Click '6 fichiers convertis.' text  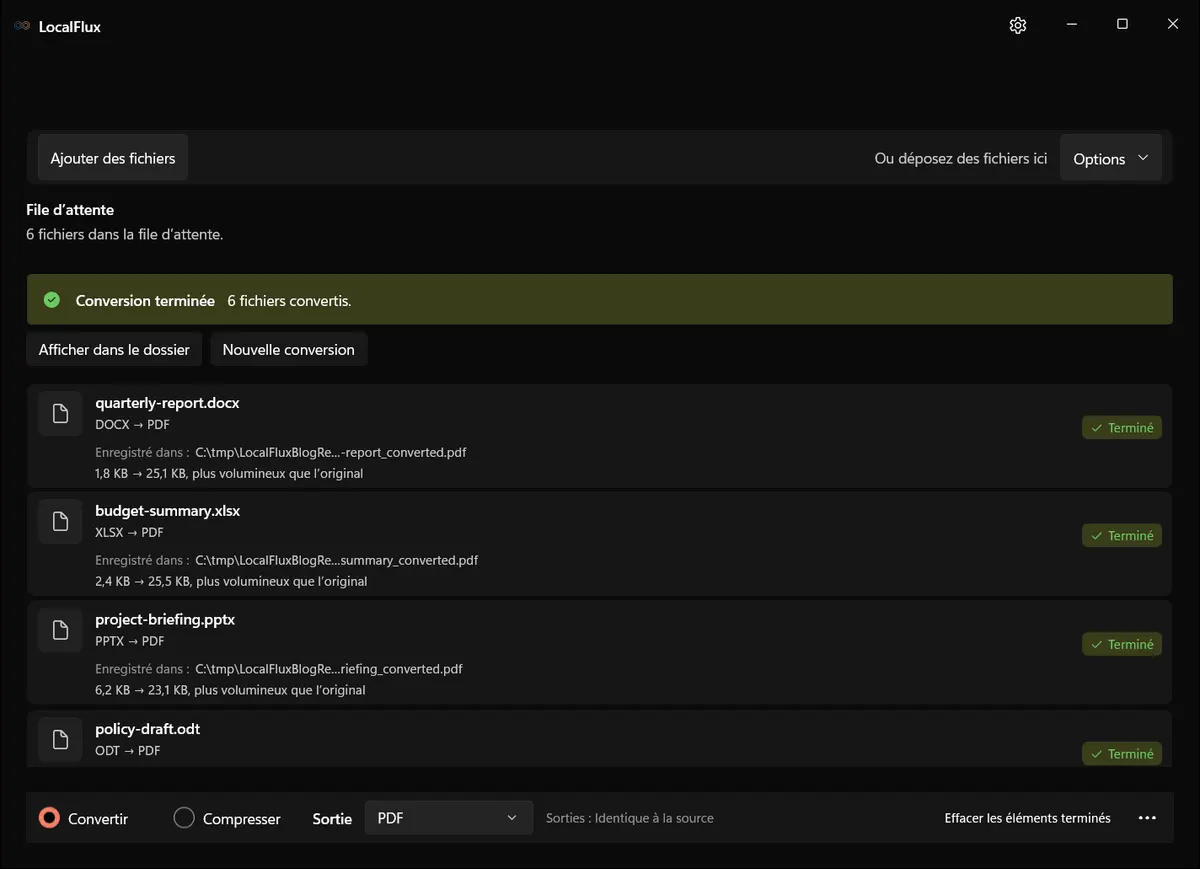289,301
